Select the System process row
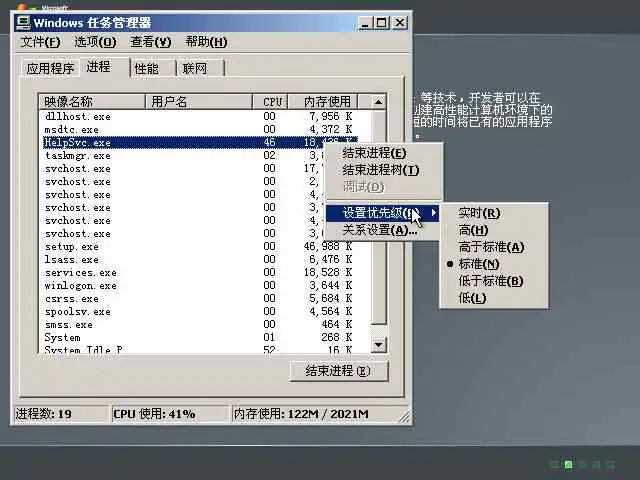The width and height of the screenshot is (640, 480). [x=199, y=338]
